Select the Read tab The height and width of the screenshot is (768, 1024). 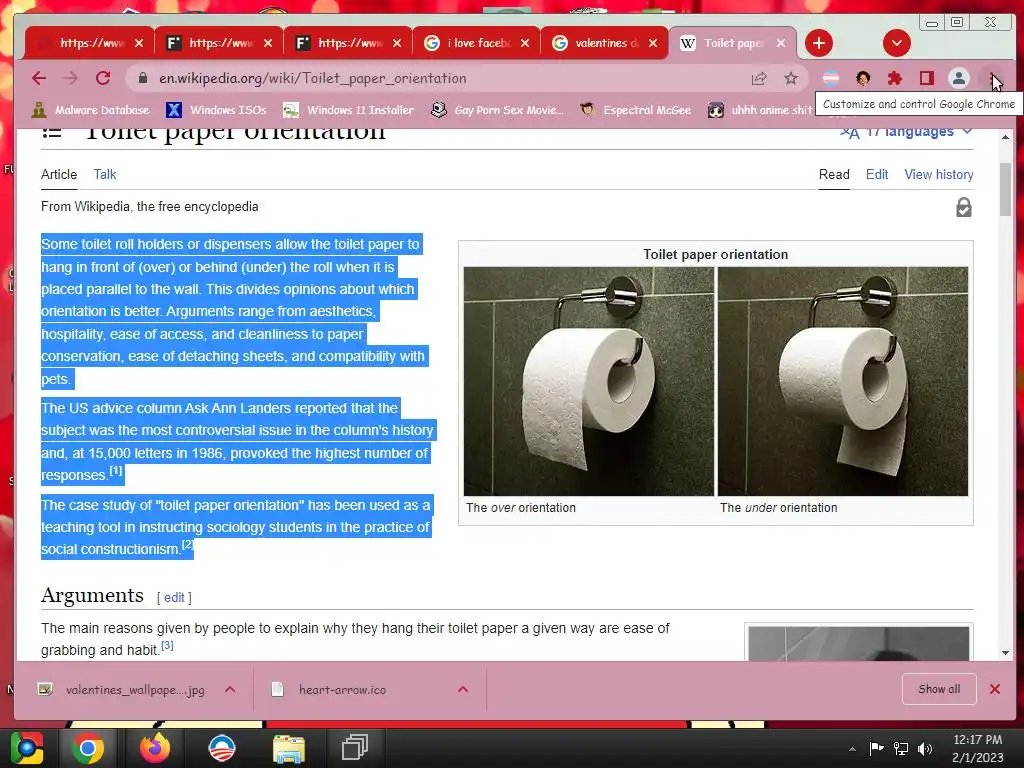click(834, 174)
